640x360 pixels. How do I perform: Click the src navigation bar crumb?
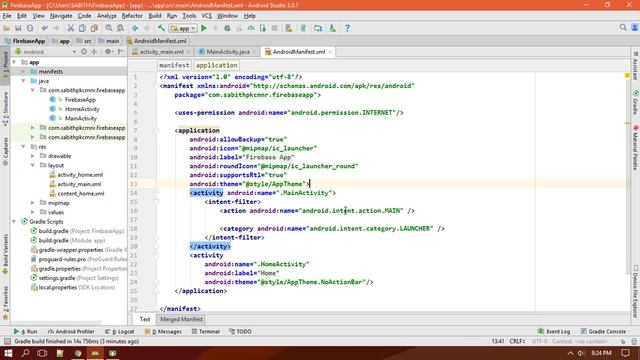point(84,41)
